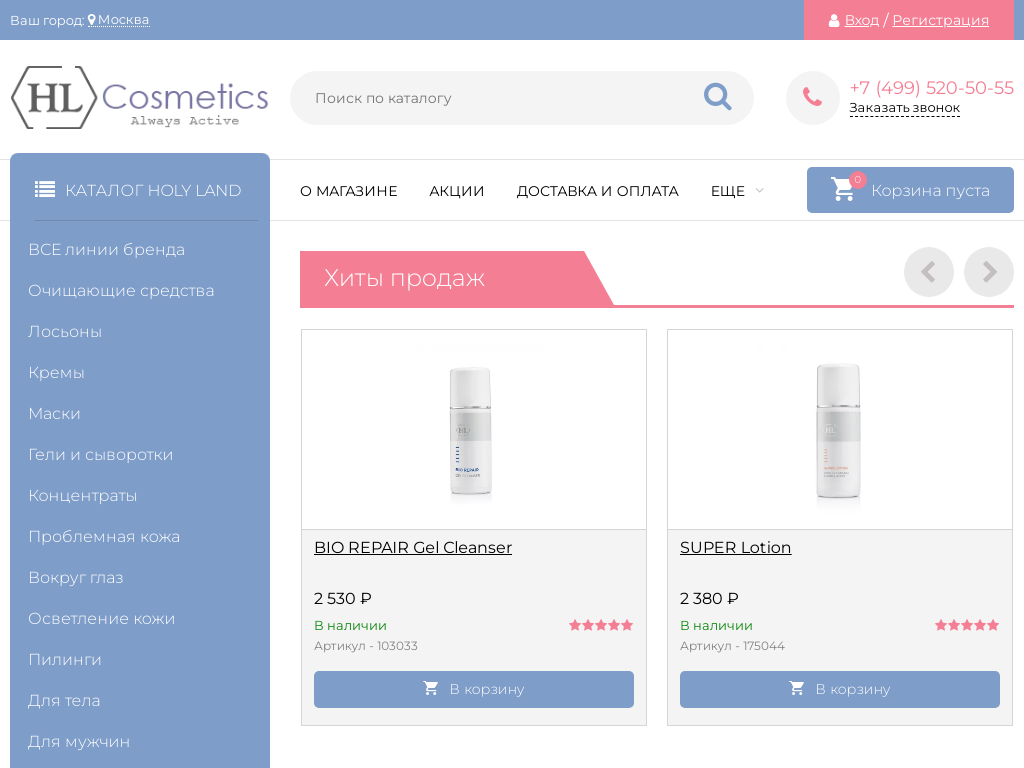Select Для тела category
This screenshot has height=768, width=1024.
click(x=64, y=701)
